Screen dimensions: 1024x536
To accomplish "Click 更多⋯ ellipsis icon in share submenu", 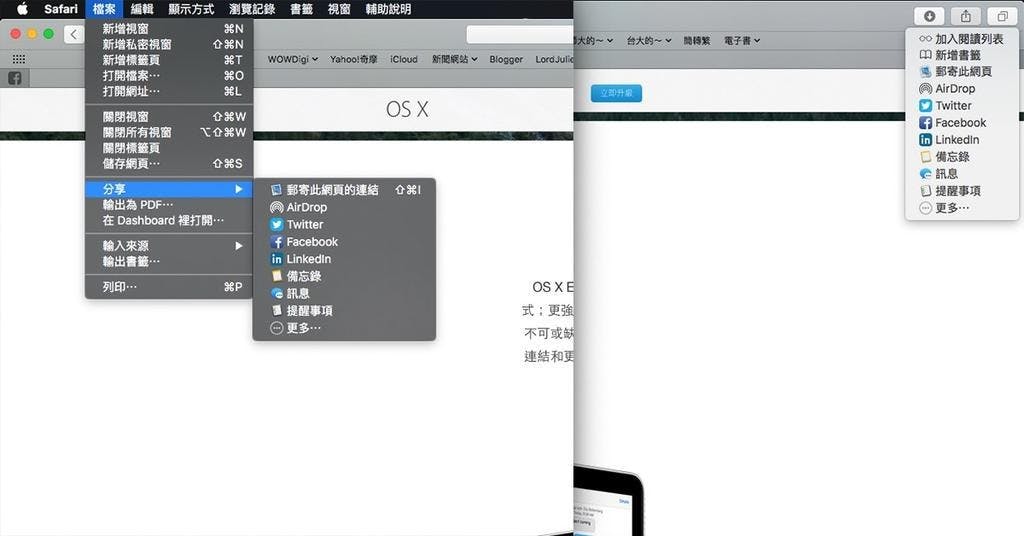I will click(x=276, y=328).
